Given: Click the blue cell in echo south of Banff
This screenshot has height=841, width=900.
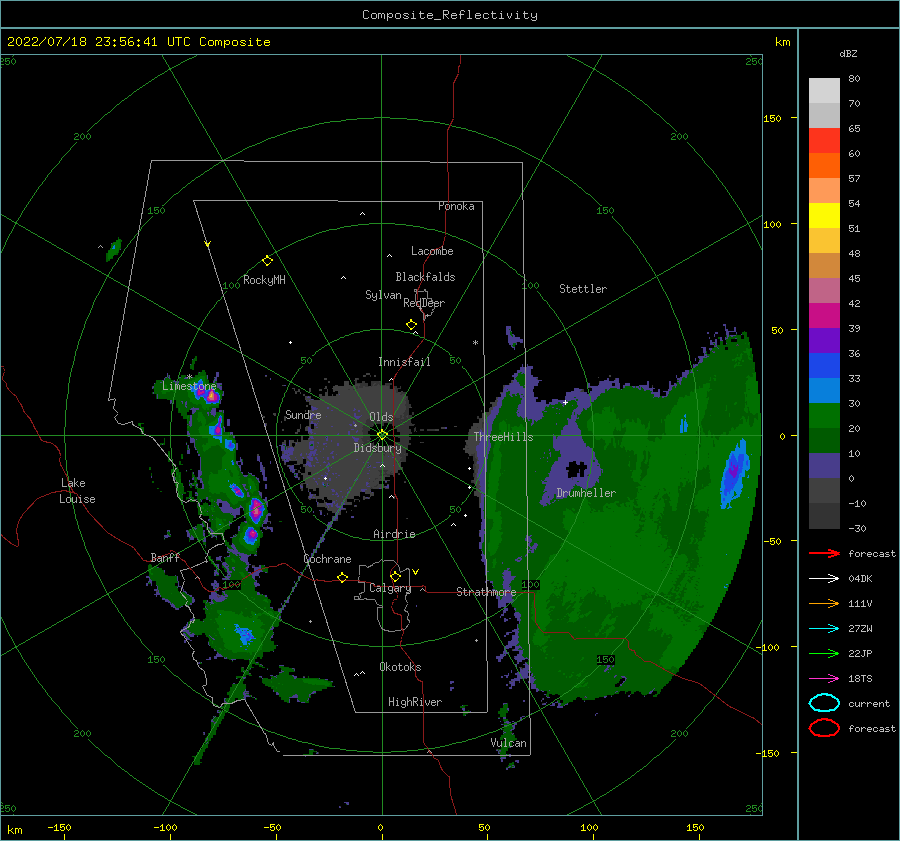Looking at the screenshot, I should [x=243, y=634].
